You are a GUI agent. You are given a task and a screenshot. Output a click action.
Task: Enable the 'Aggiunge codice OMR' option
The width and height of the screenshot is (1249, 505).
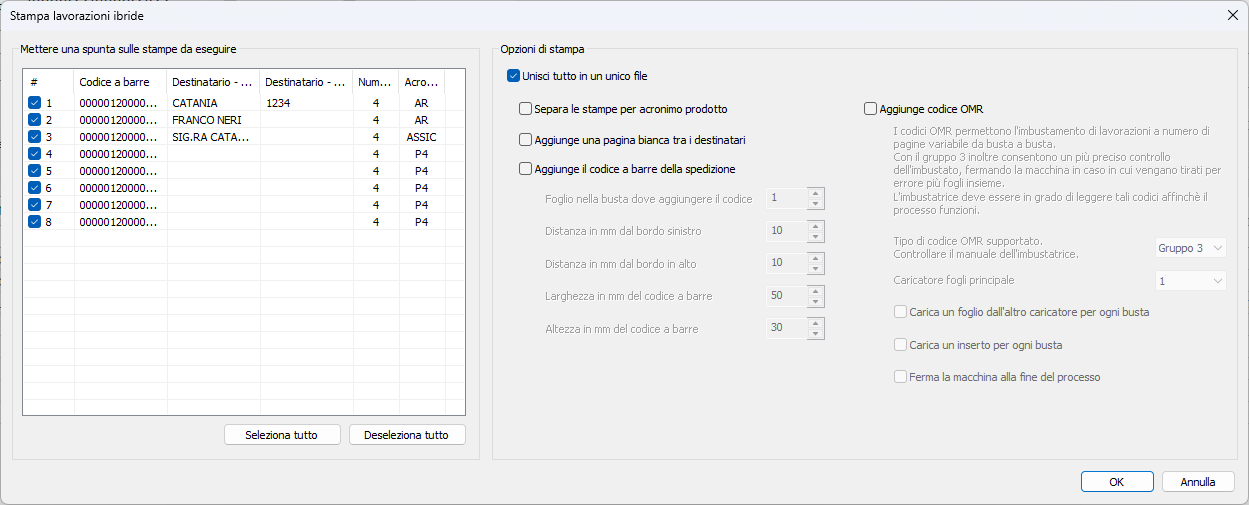(x=870, y=109)
